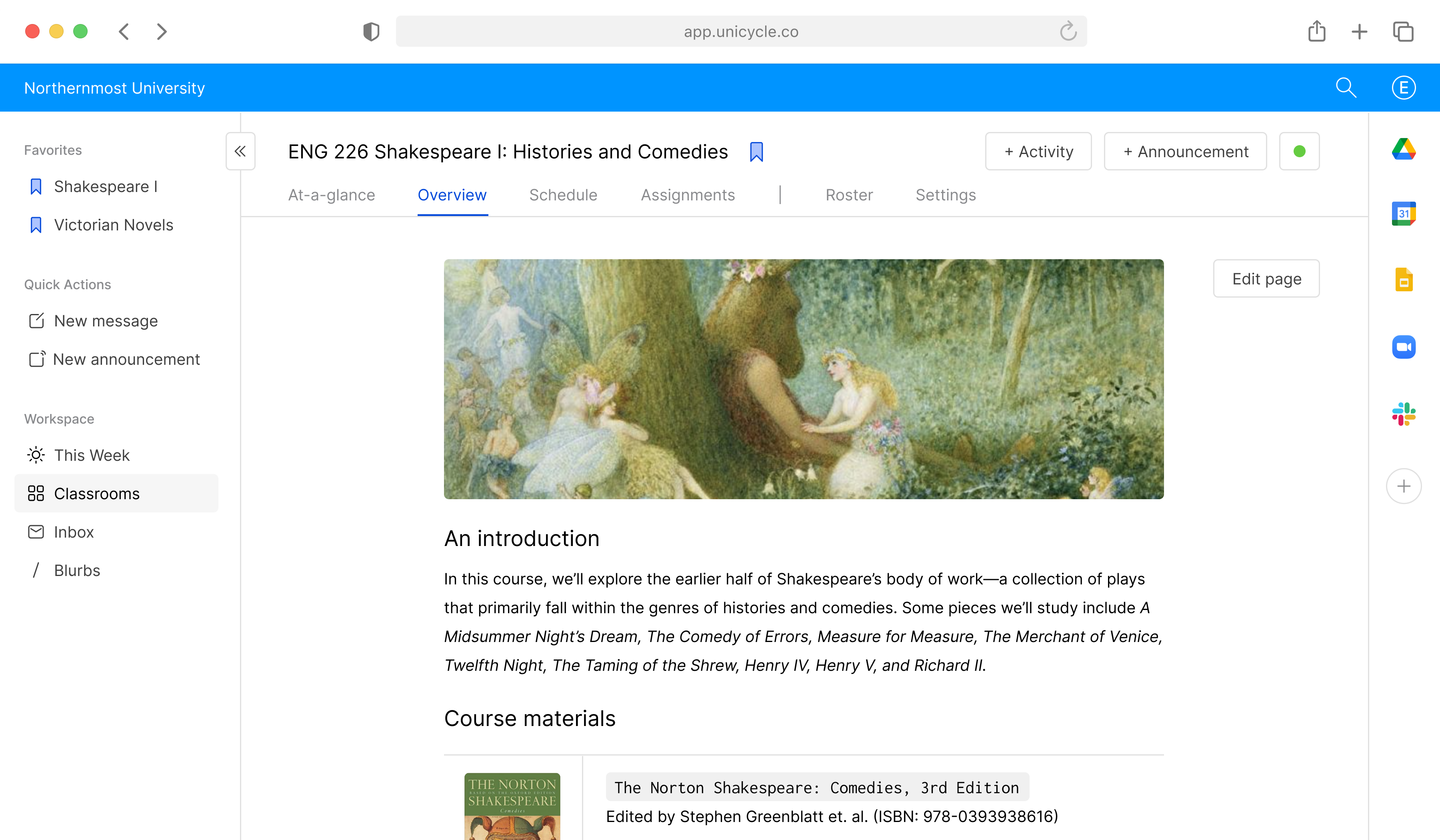Open the Schedule tab

pos(563,196)
